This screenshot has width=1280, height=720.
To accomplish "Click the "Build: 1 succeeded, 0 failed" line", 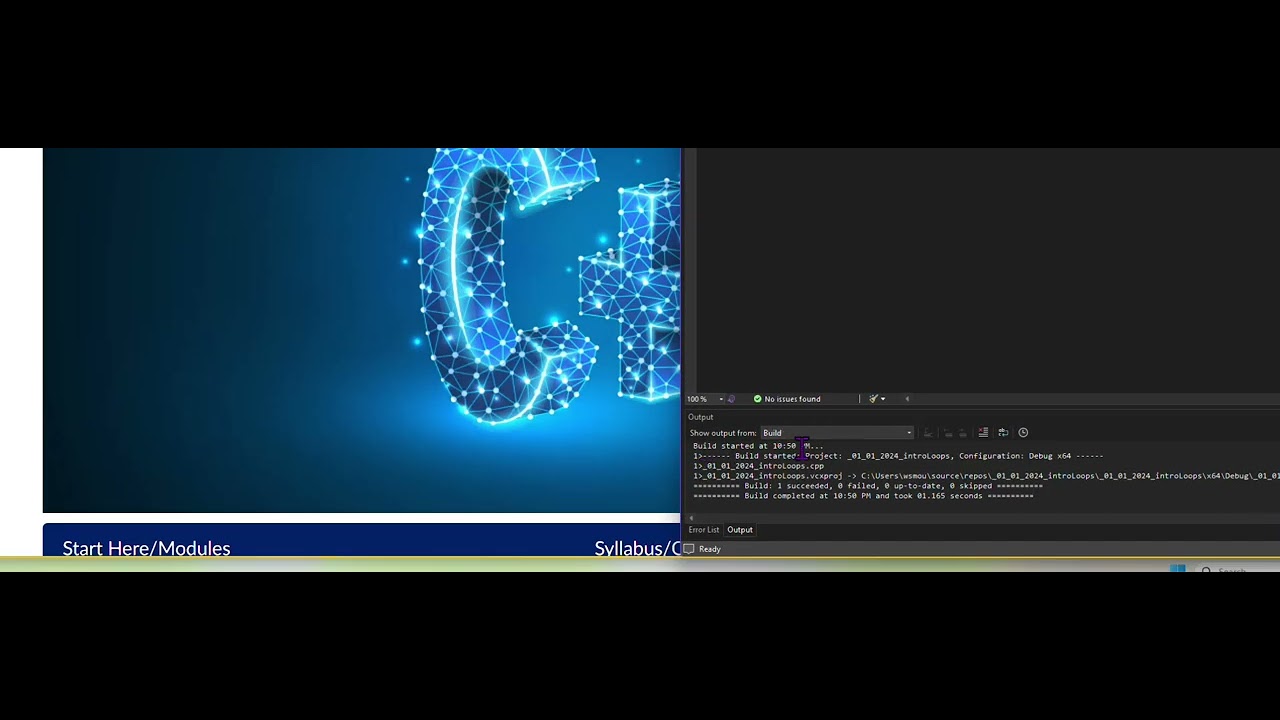I will tap(868, 486).
